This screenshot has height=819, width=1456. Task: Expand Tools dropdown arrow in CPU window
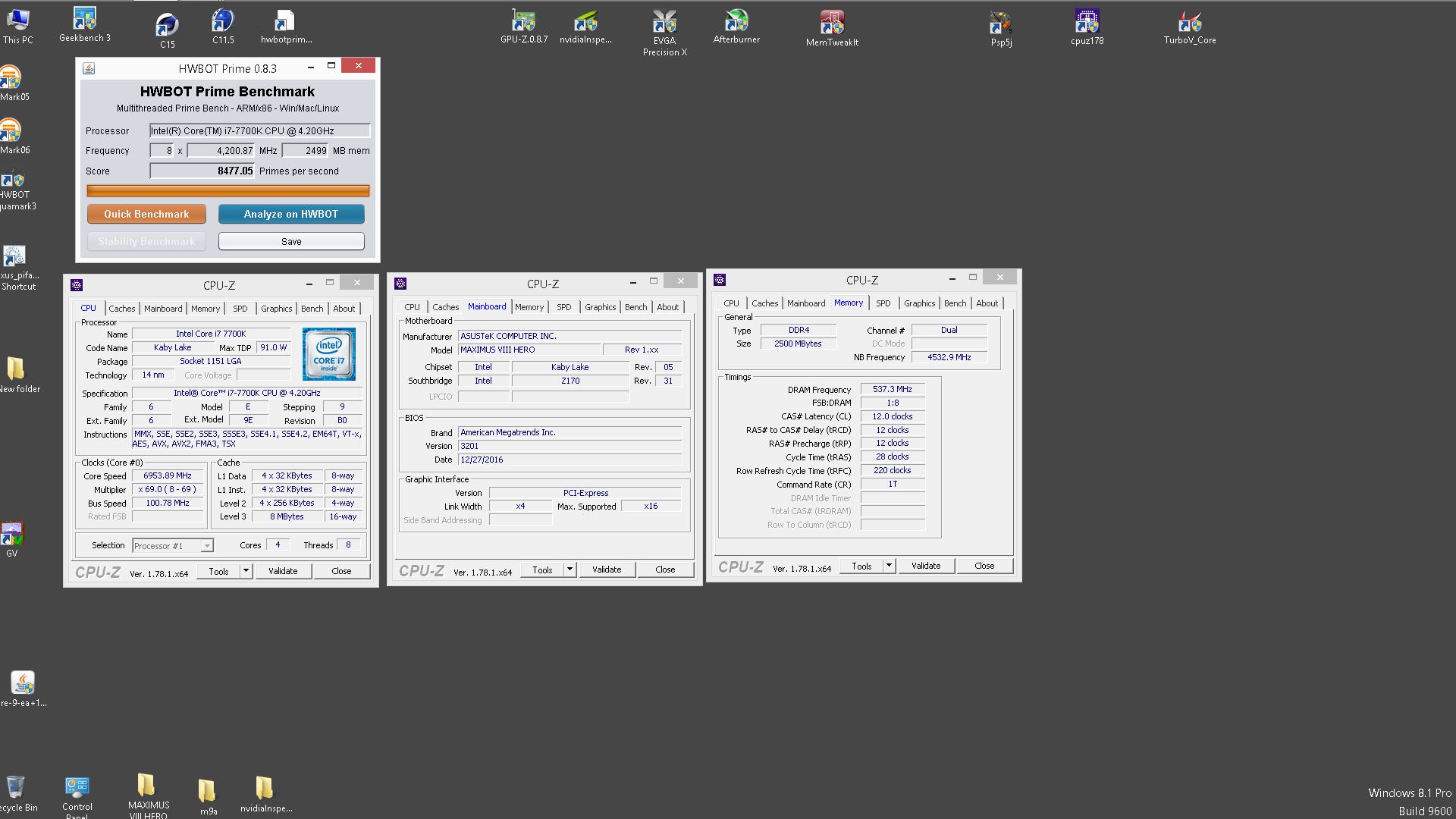246,571
